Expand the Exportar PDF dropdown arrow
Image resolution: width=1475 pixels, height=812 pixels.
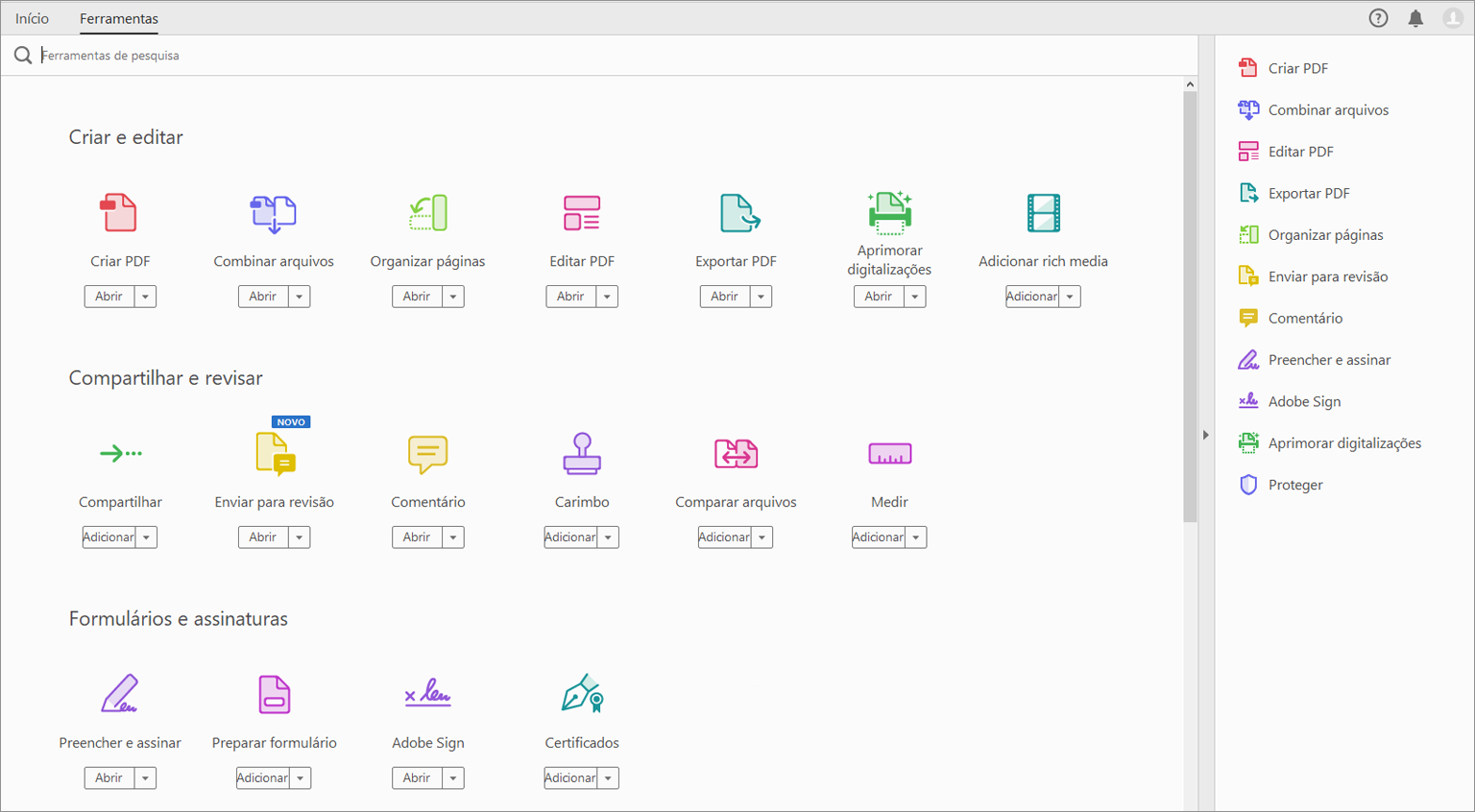tap(762, 297)
